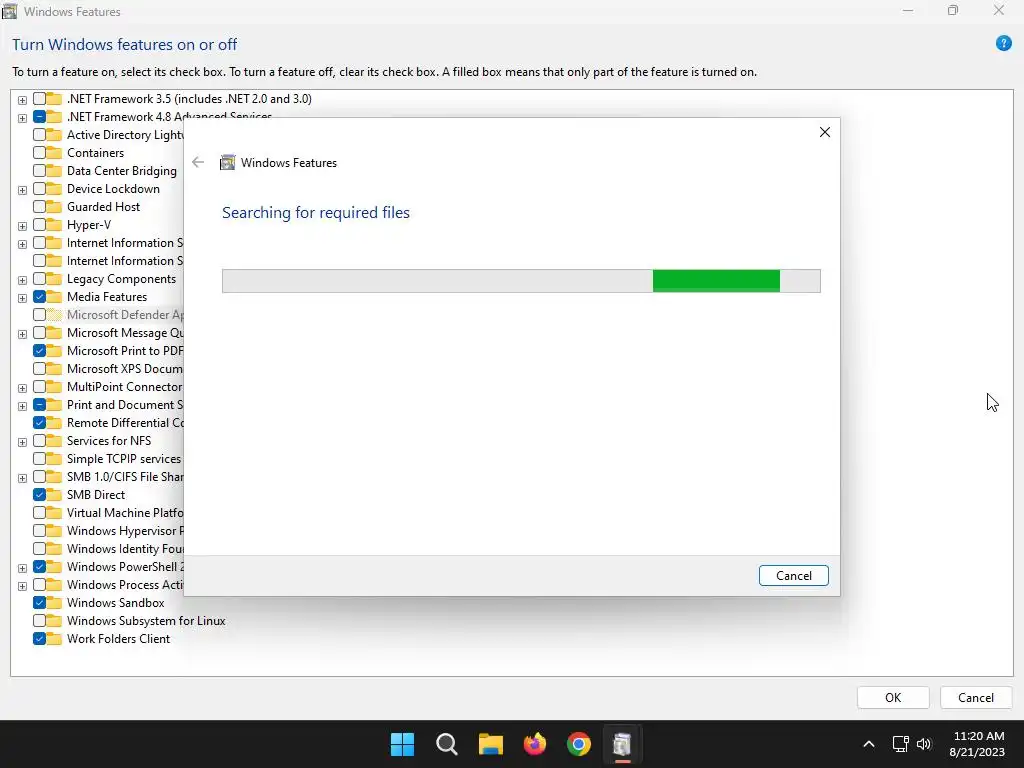Open the network status tray icon
The height and width of the screenshot is (768, 1024).
[x=901, y=744]
